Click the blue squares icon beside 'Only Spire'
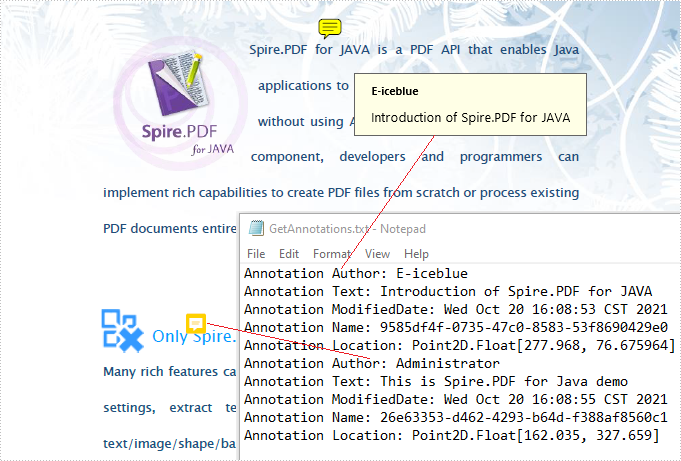The image size is (681, 461). tap(123, 330)
